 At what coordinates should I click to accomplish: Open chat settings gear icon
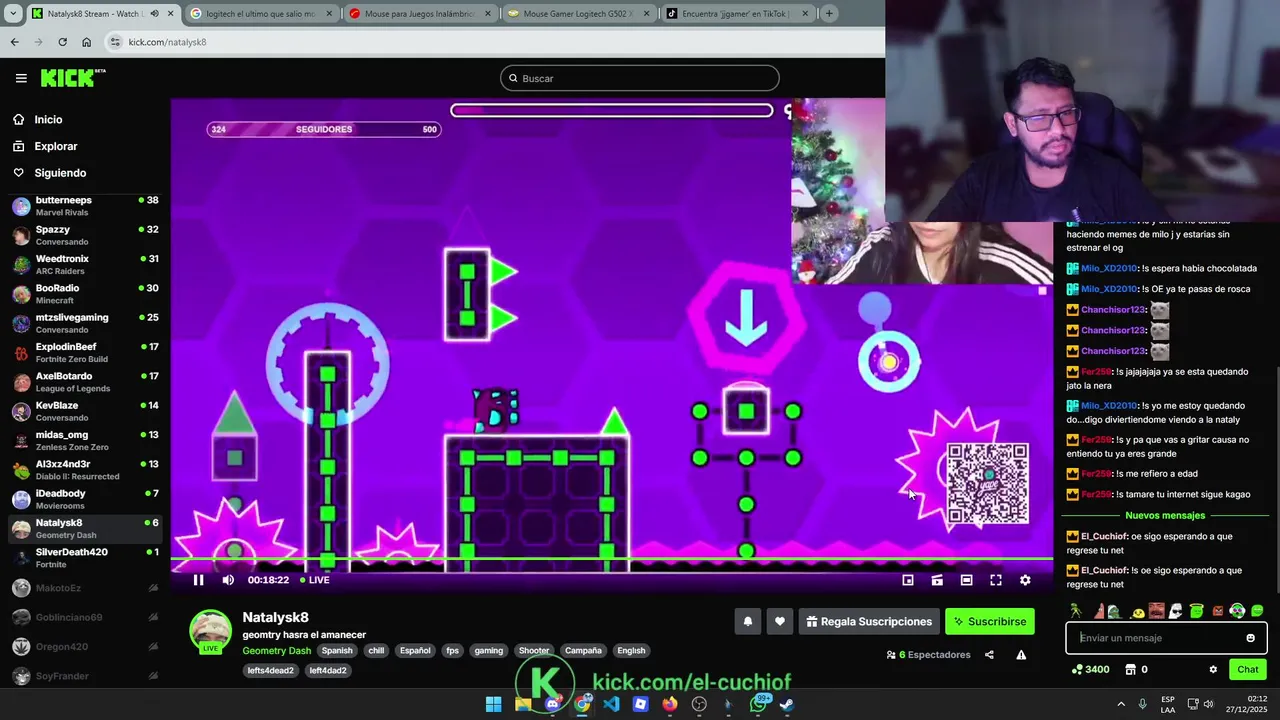(1213, 669)
